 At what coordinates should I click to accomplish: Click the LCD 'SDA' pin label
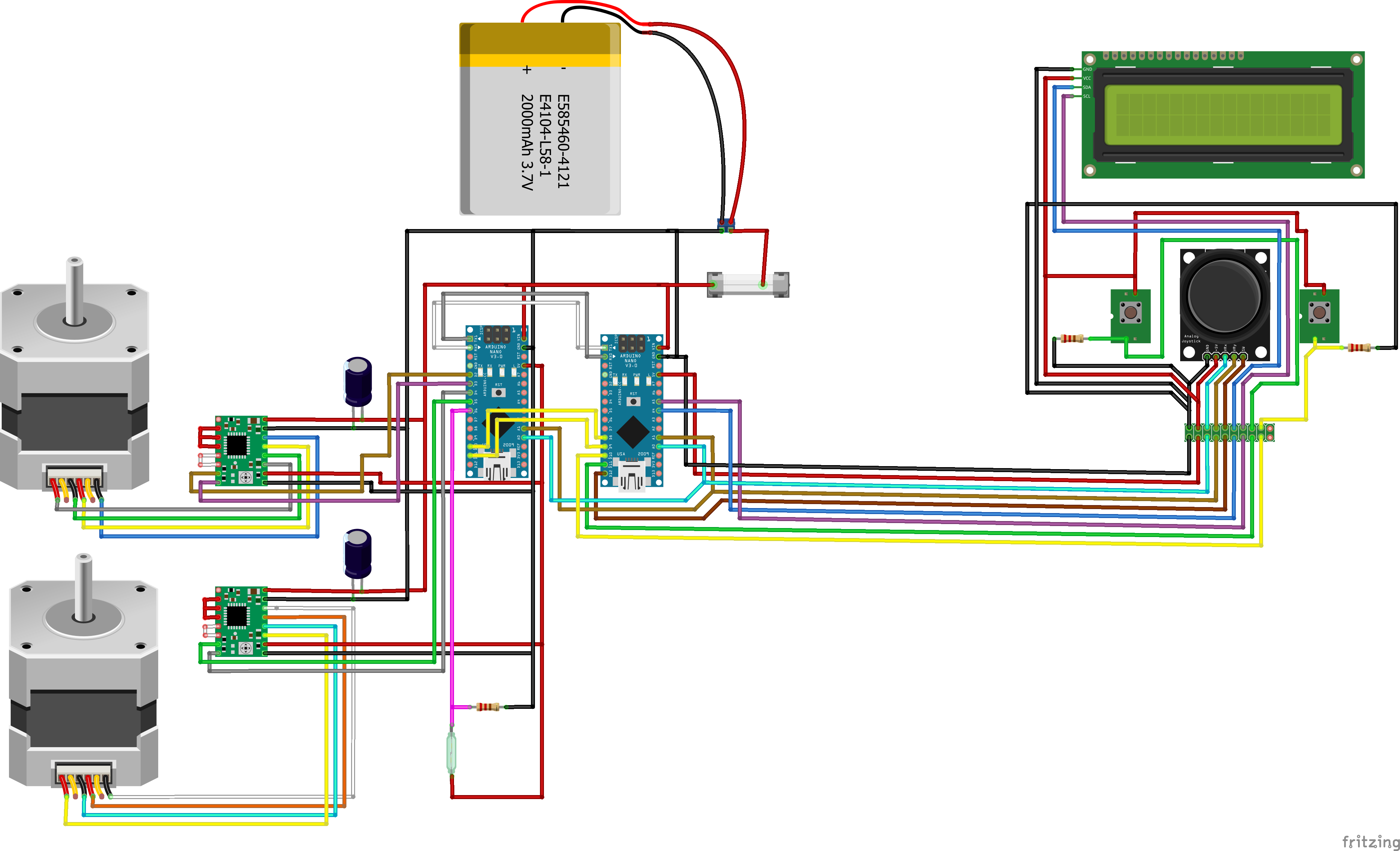[1087, 88]
